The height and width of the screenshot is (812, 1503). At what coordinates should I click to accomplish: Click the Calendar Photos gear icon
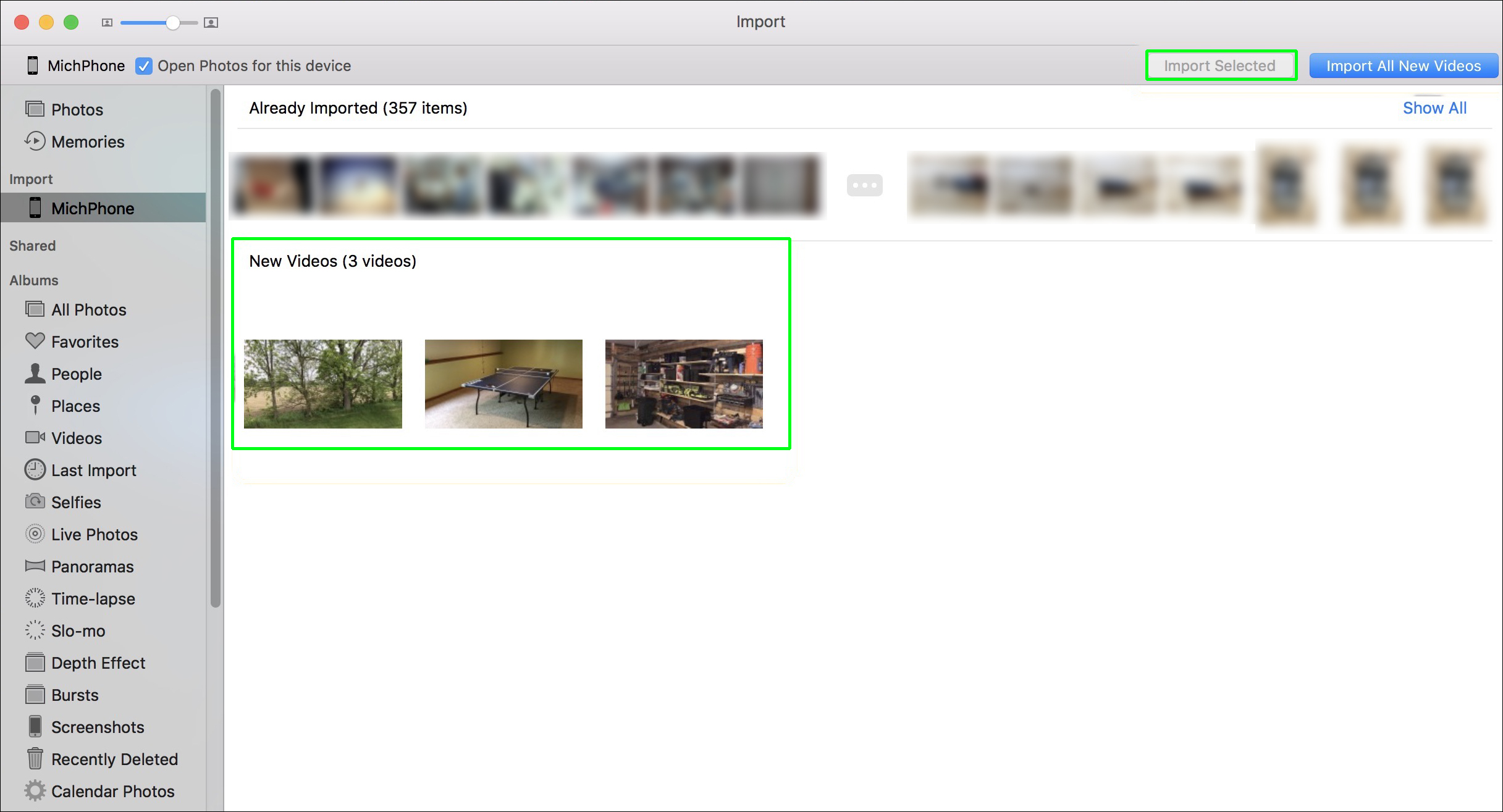(35, 790)
